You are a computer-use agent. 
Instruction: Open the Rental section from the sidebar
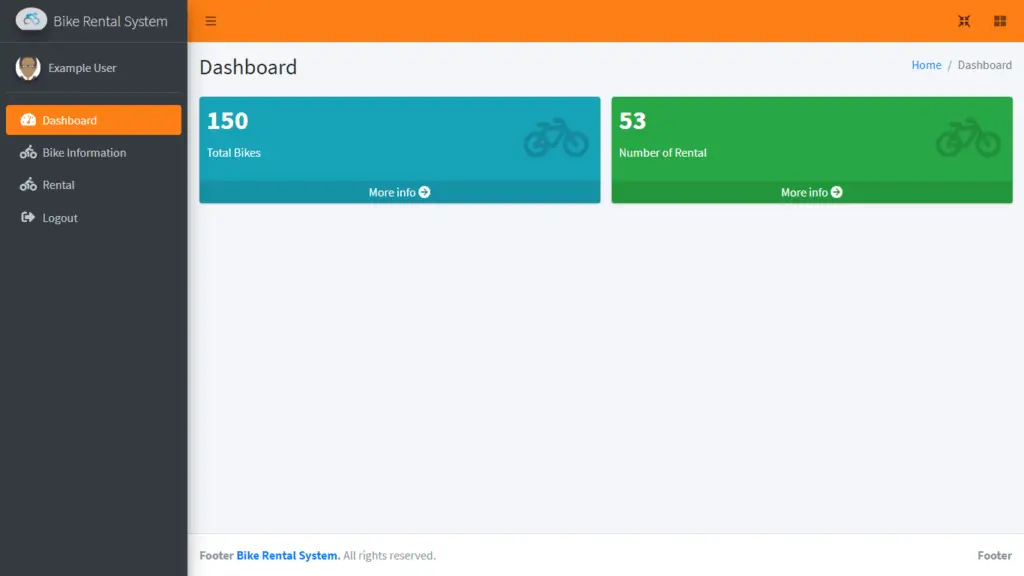tap(60, 185)
